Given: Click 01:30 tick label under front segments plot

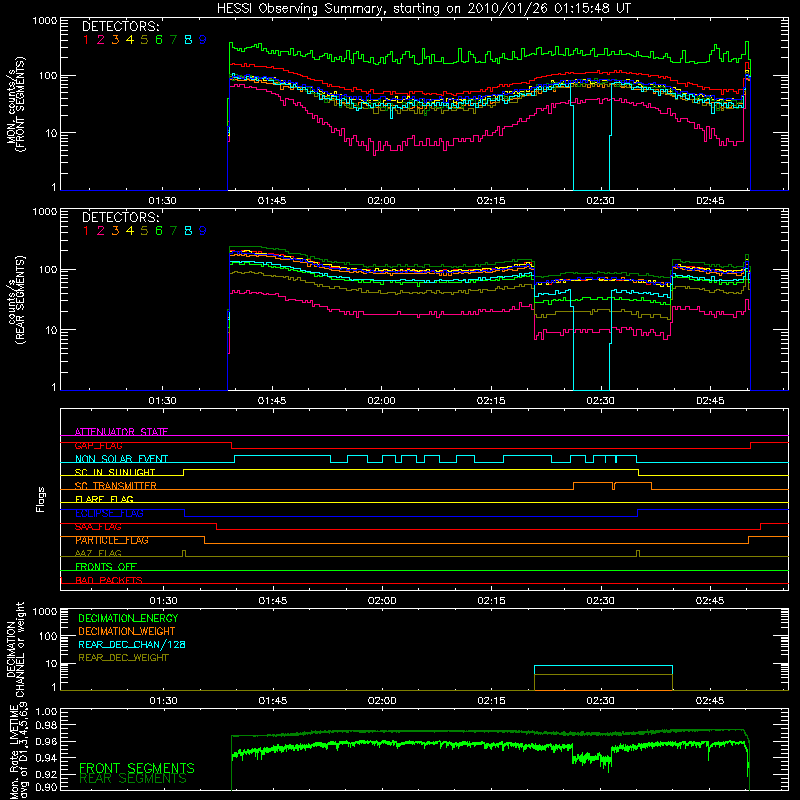Looking at the screenshot, I should point(162,201).
